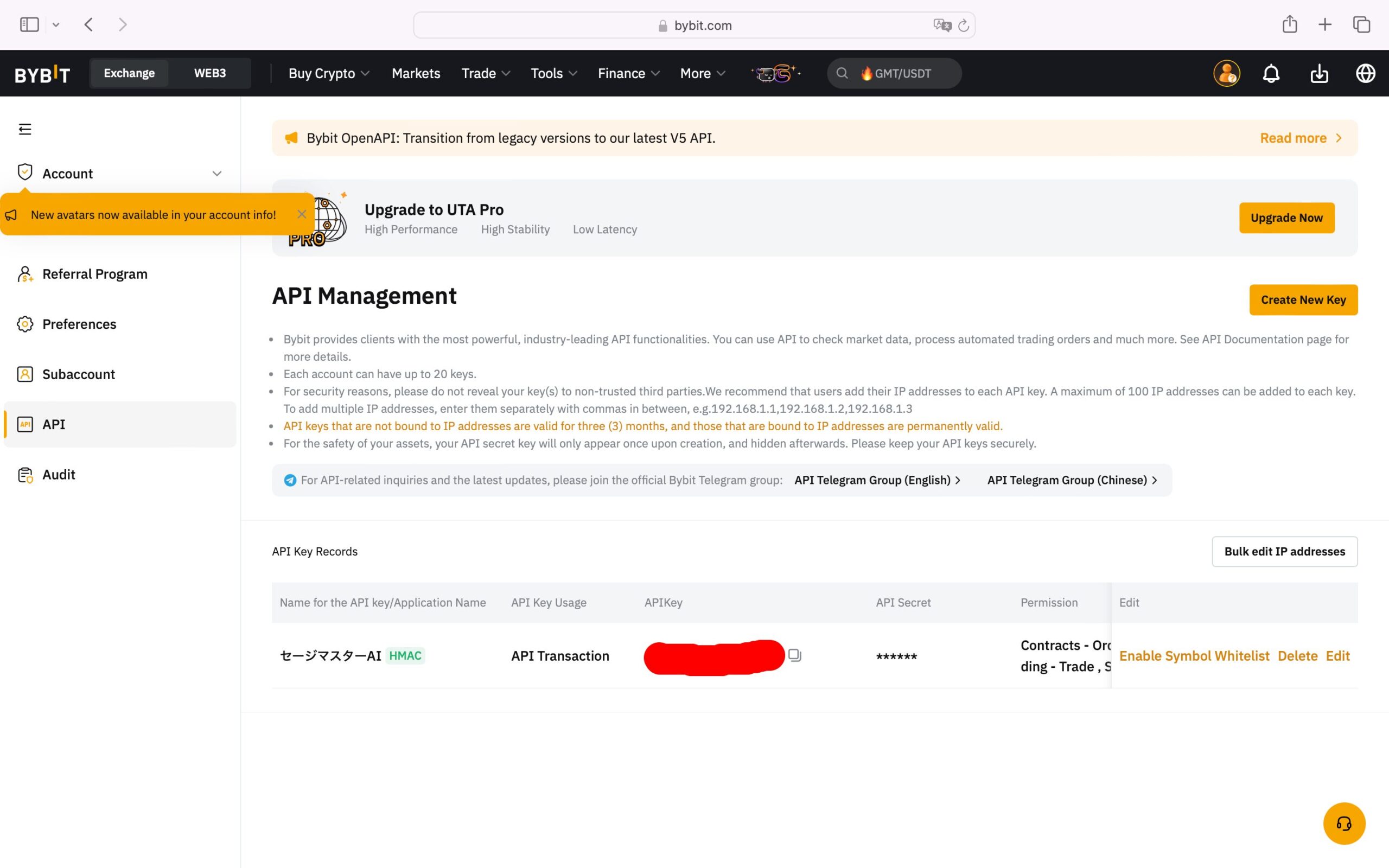Click Safari share icon
1389x868 pixels.
1289,25
